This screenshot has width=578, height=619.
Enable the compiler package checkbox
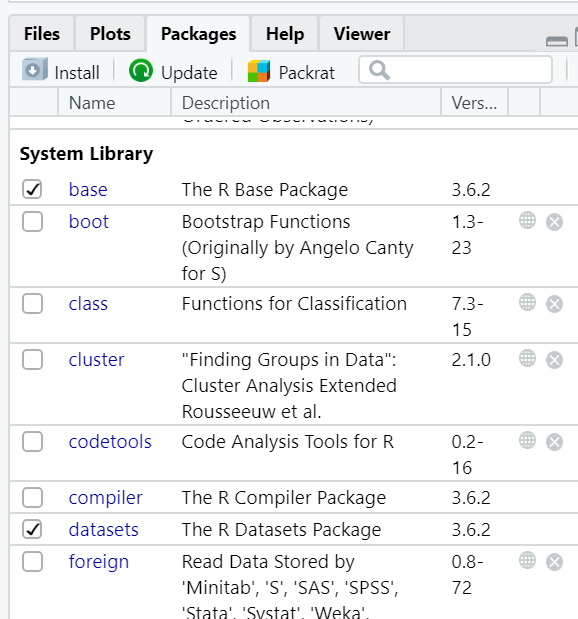pos(32,497)
